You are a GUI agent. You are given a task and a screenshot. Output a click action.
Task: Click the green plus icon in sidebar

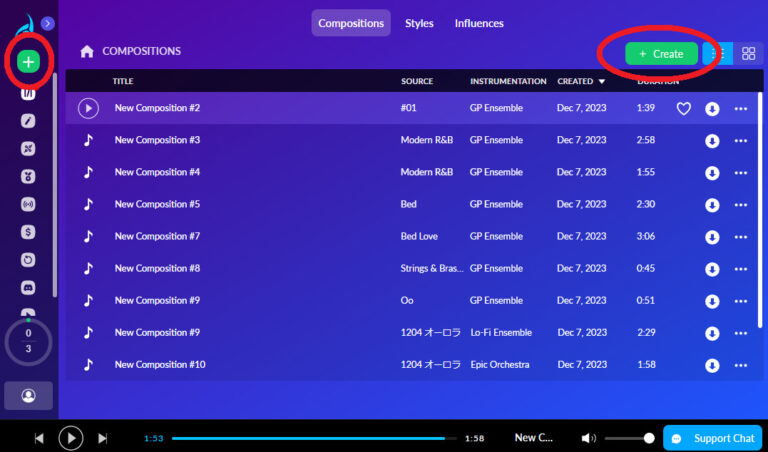pos(28,62)
